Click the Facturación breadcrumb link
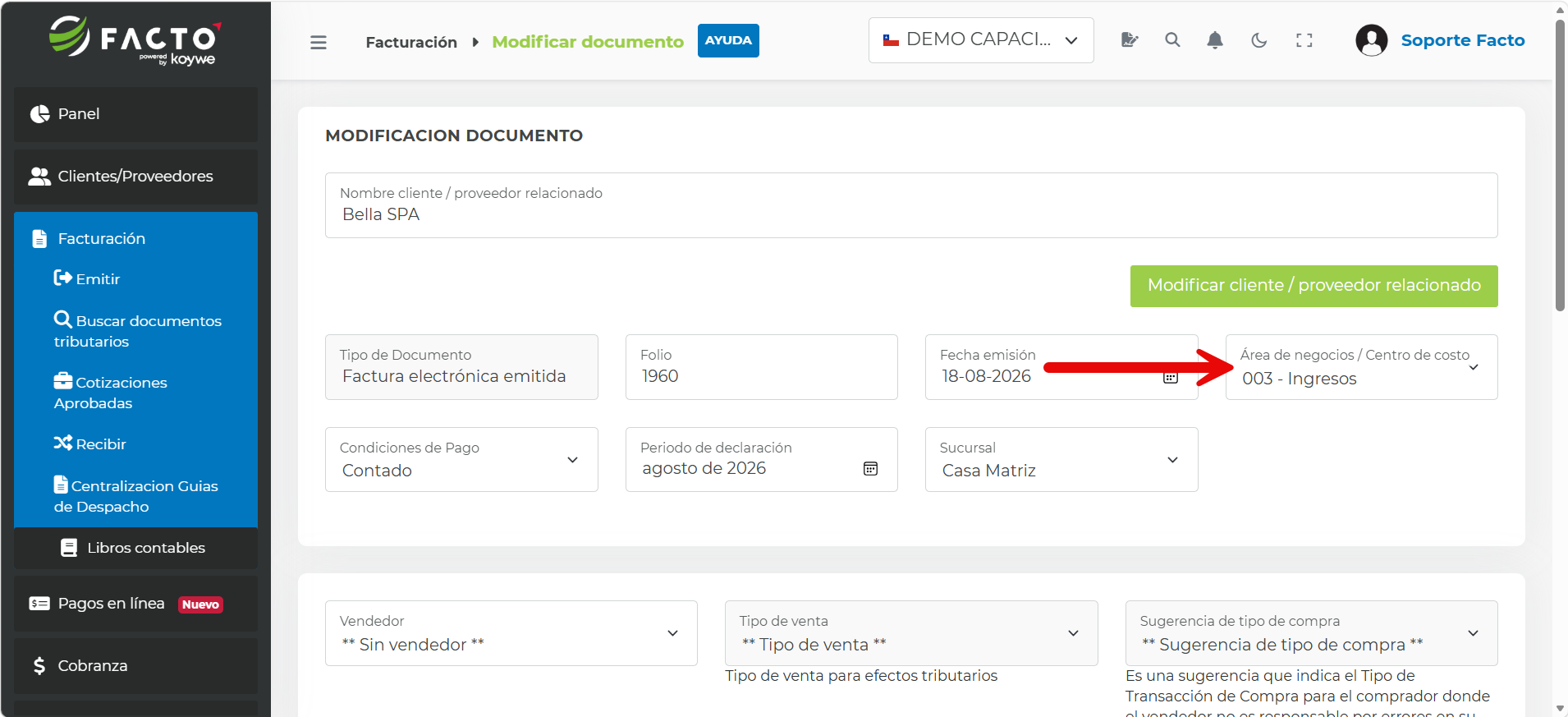1568x717 pixels. 411,42
